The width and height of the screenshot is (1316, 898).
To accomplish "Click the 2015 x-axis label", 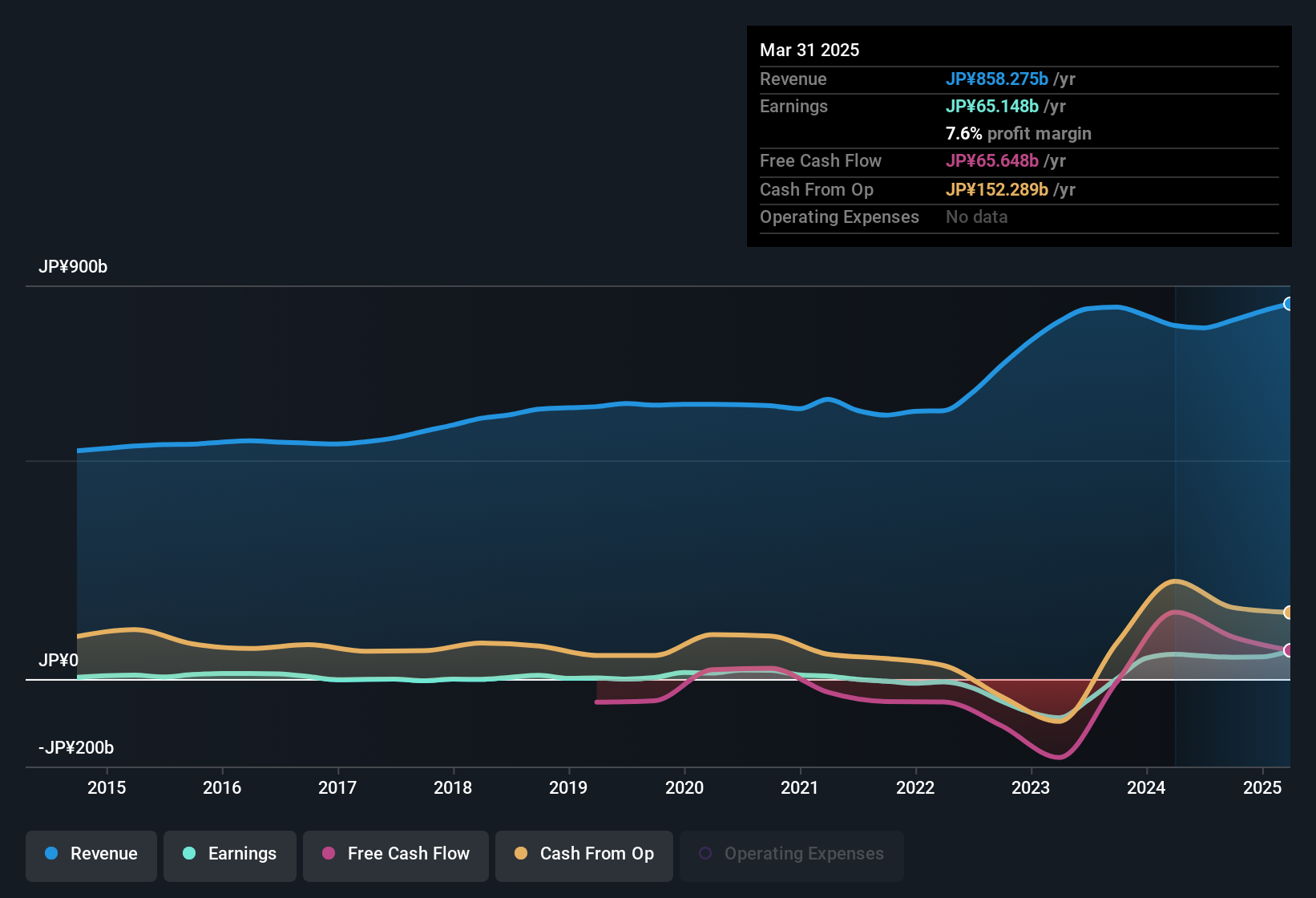I will tap(107, 788).
